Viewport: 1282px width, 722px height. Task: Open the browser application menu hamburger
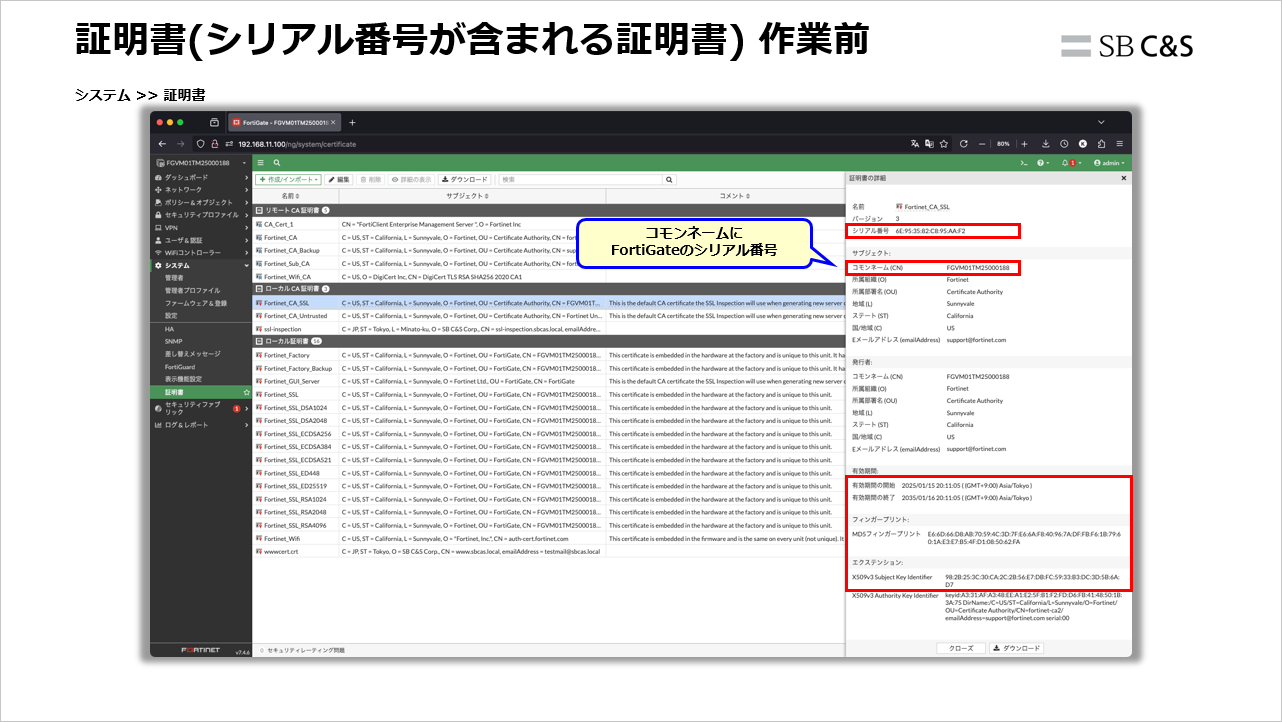coord(1120,143)
